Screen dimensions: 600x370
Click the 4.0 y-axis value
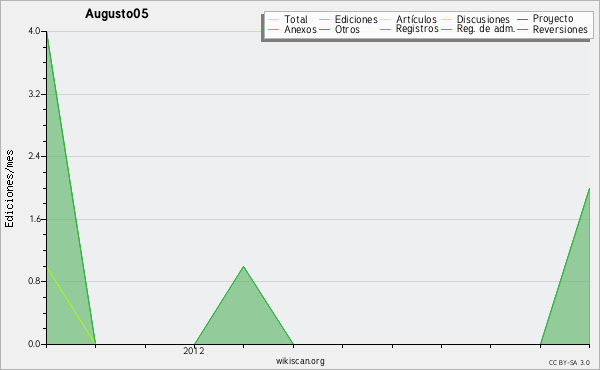pyautogui.click(x=34, y=31)
